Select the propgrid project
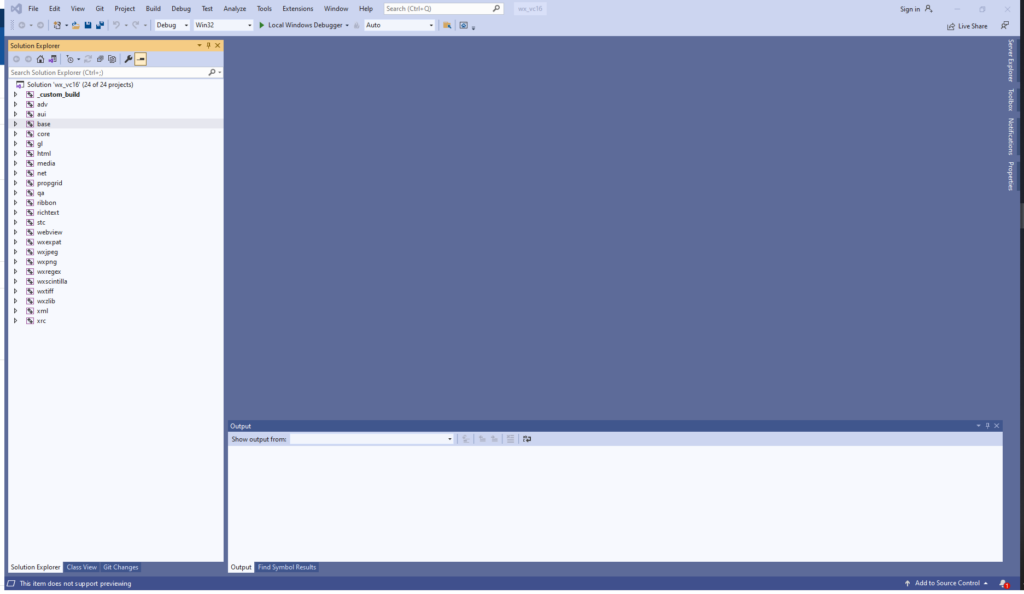The height and width of the screenshot is (594, 1024). pos(50,183)
